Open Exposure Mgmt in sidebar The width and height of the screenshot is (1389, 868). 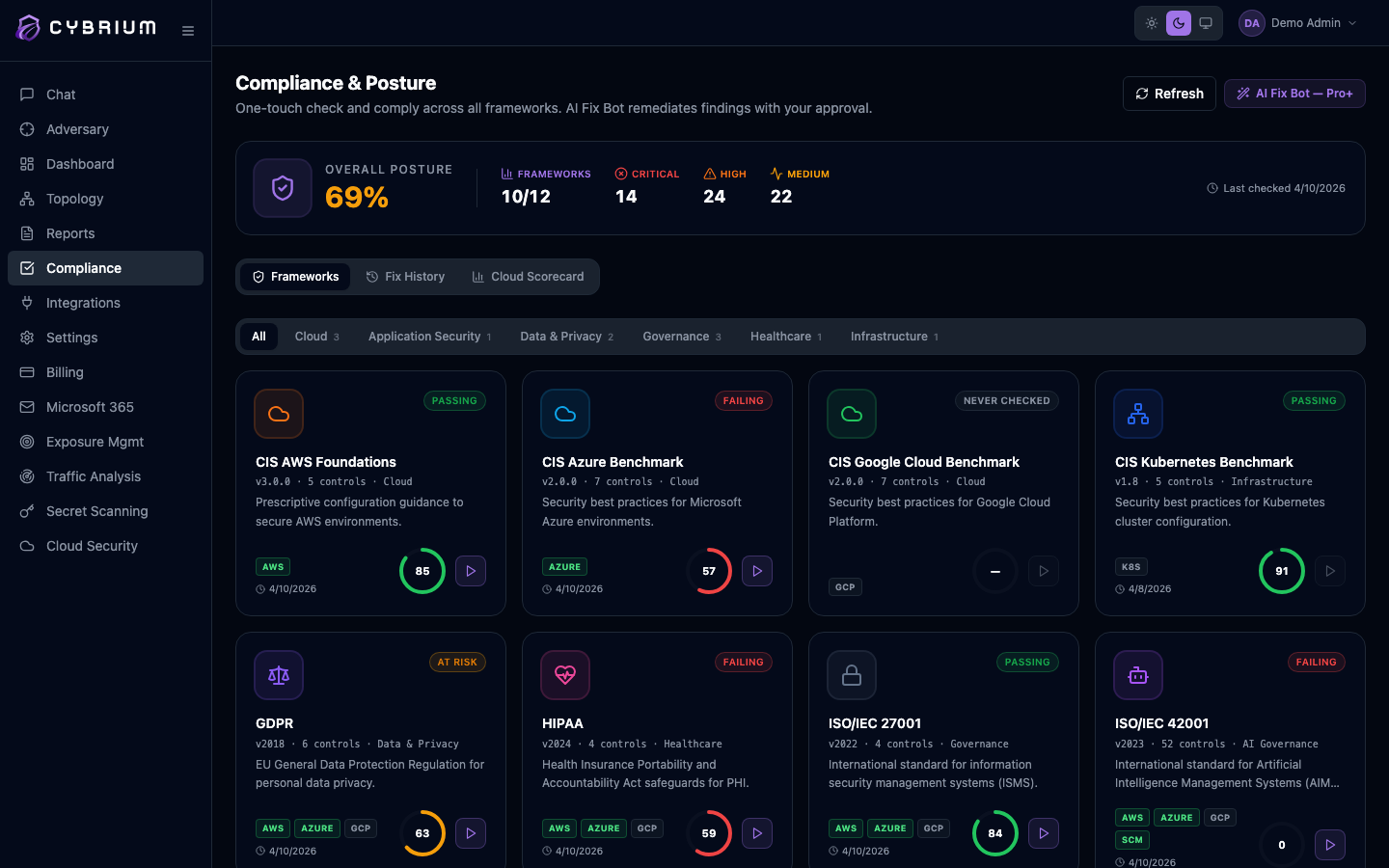(105, 442)
